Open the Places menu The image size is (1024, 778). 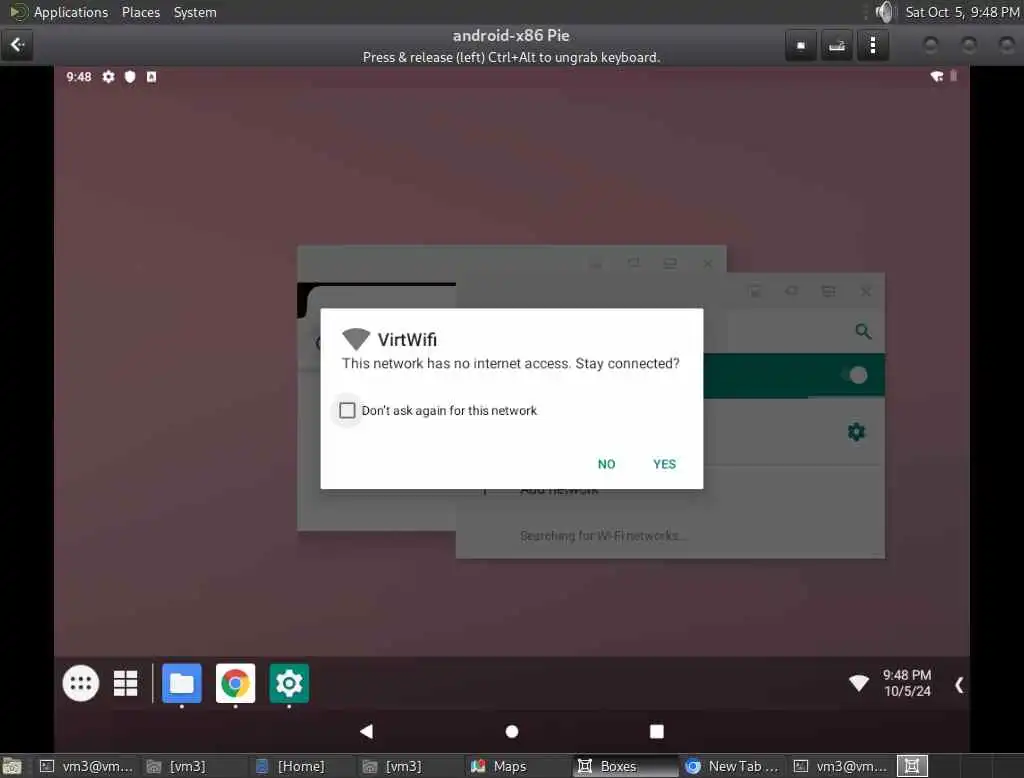click(x=141, y=12)
